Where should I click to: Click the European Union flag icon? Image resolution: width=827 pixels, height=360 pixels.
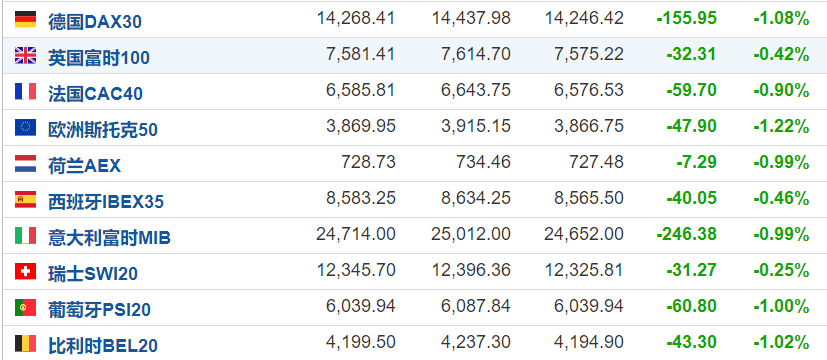click(25, 128)
